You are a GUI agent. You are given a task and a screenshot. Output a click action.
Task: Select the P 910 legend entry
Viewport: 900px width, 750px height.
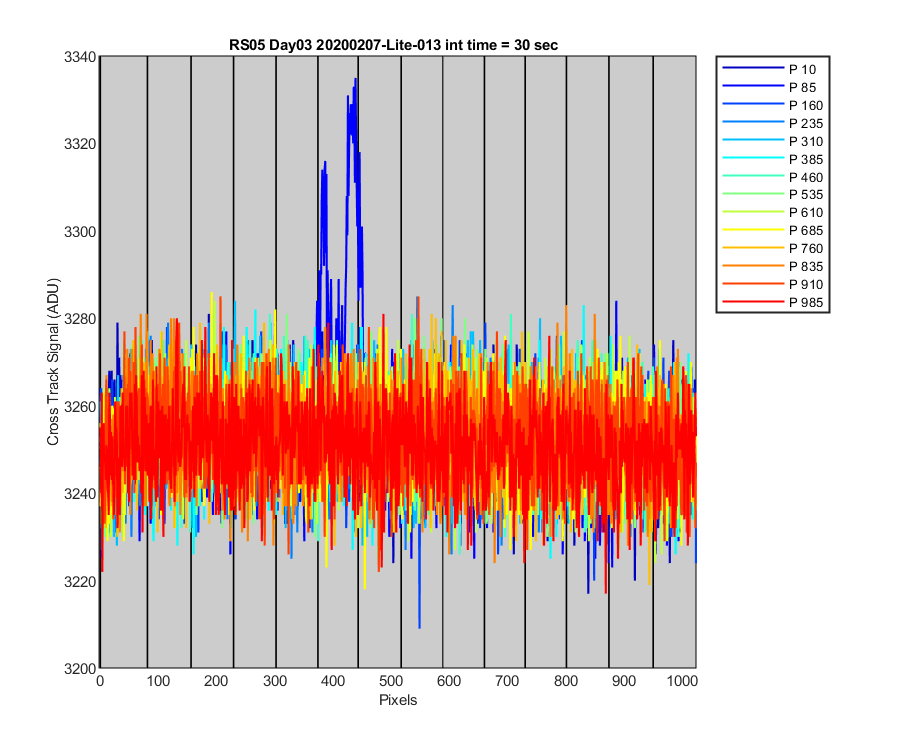click(x=773, y=284)
